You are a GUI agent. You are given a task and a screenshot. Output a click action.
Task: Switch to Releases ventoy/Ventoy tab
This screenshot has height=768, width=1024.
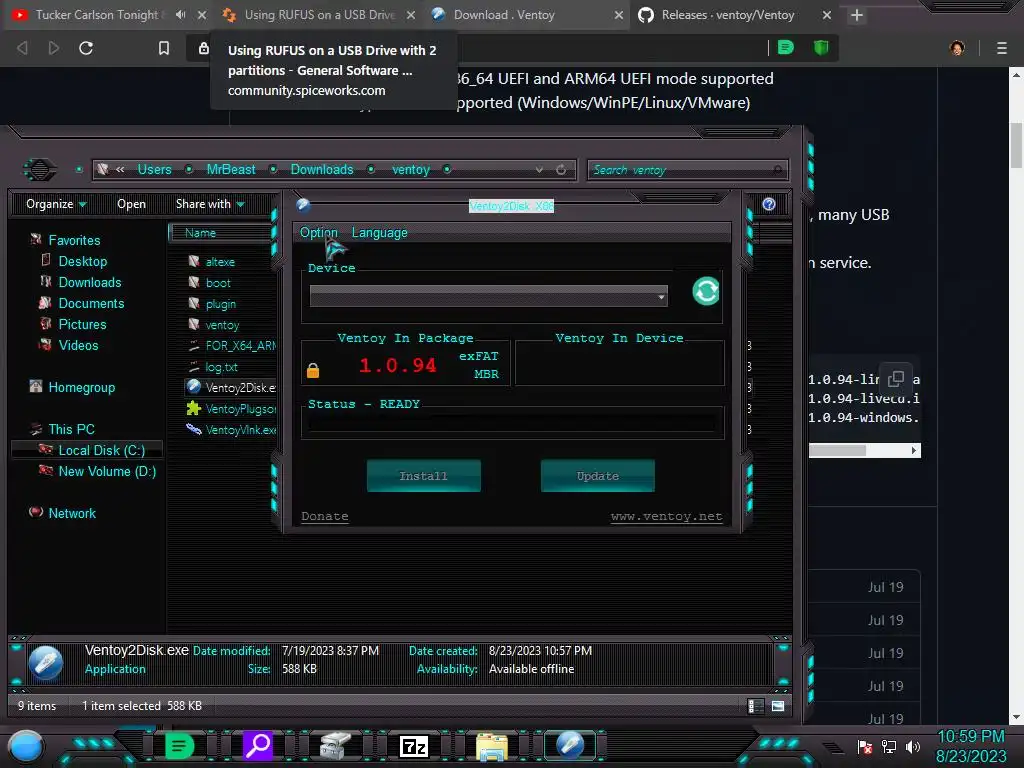tap(728, 14)
